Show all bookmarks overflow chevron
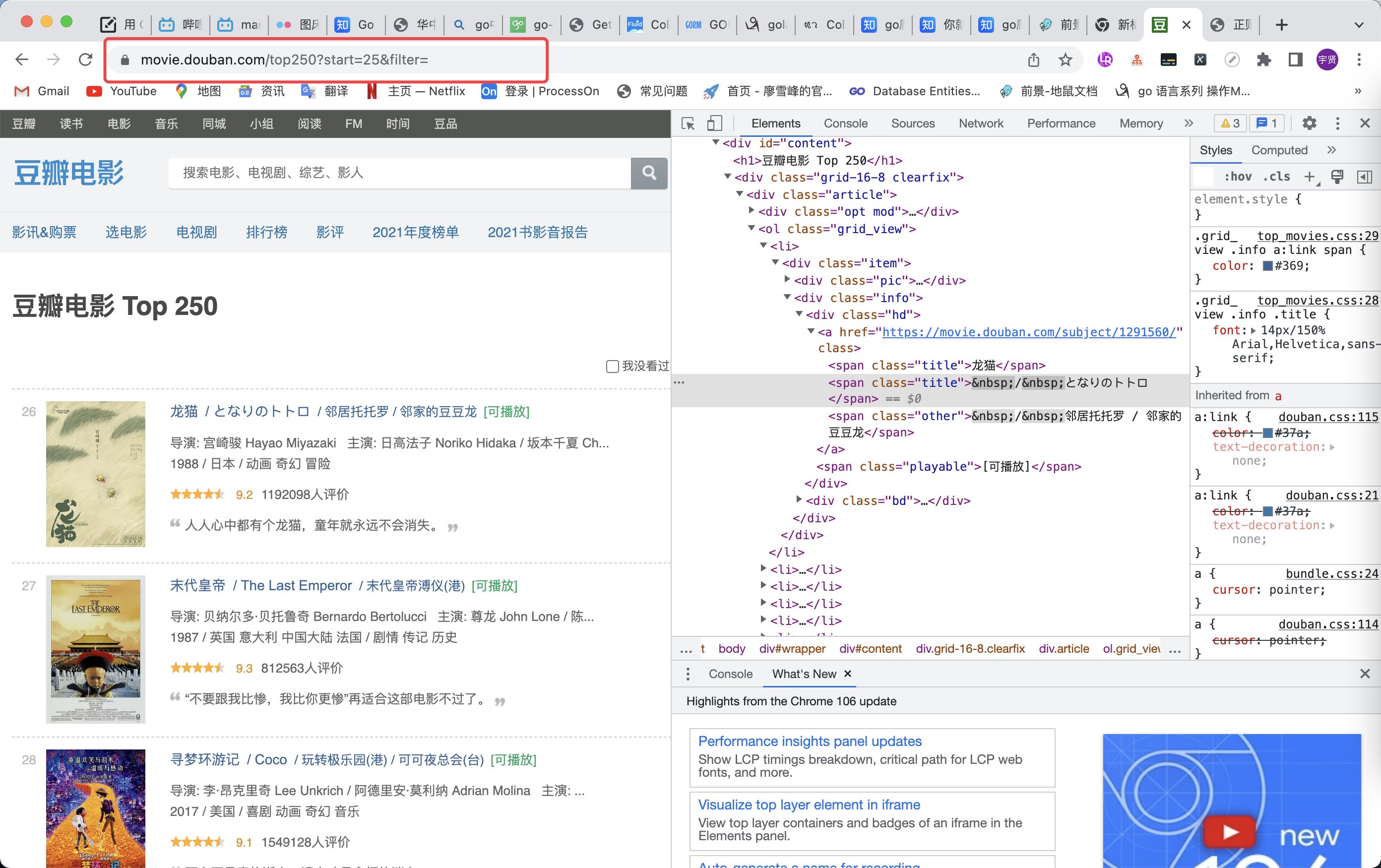 [x=1358, y=91]
